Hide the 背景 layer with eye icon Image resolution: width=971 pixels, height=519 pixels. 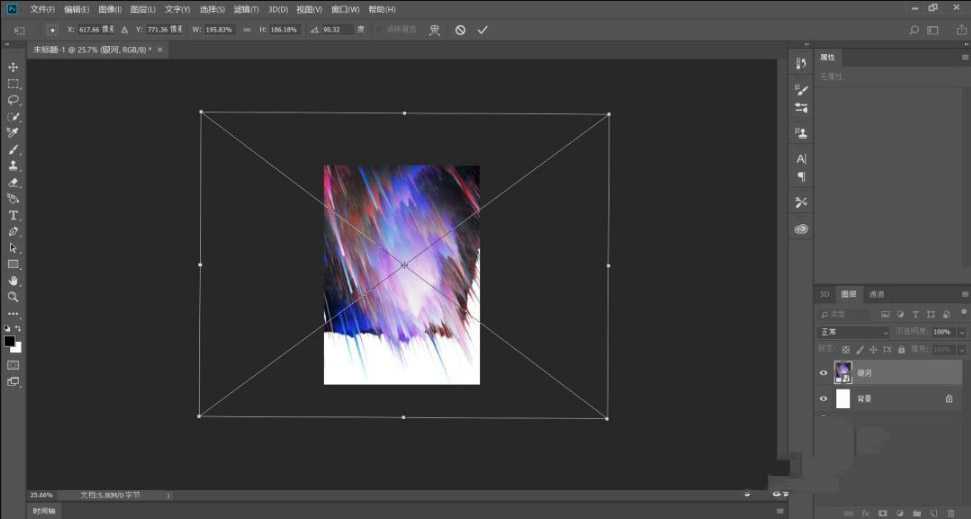pyautogui.click(x=824, y=398)
